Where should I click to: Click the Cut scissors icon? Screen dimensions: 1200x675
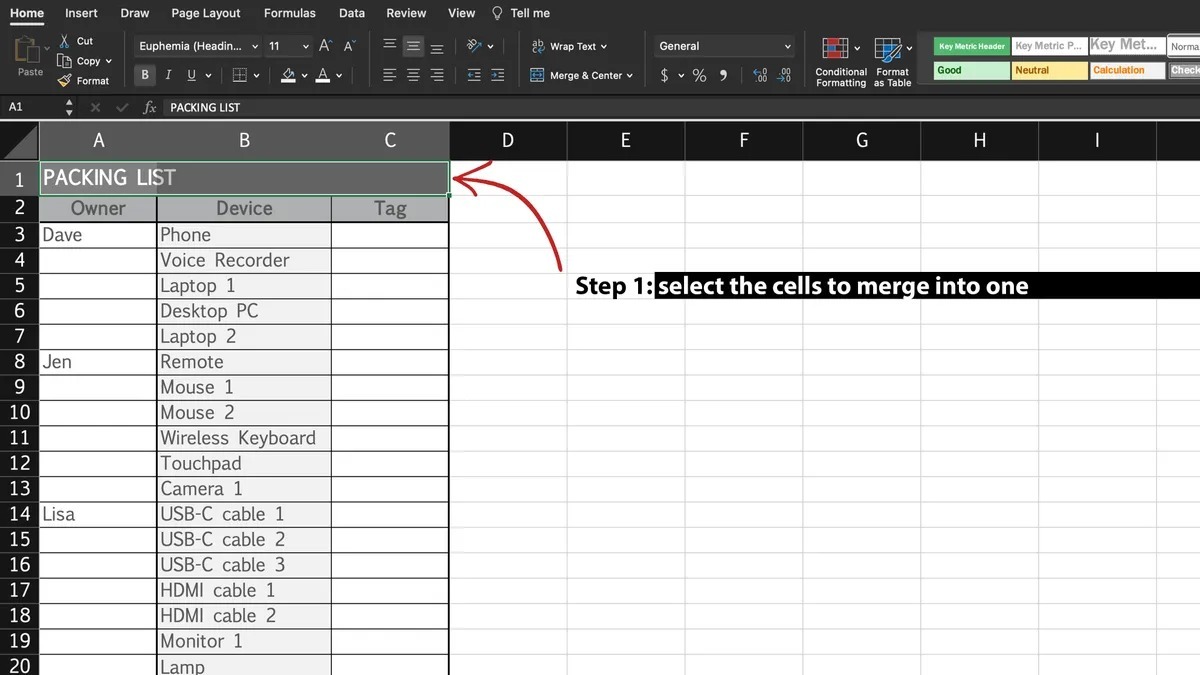[65, 41]
